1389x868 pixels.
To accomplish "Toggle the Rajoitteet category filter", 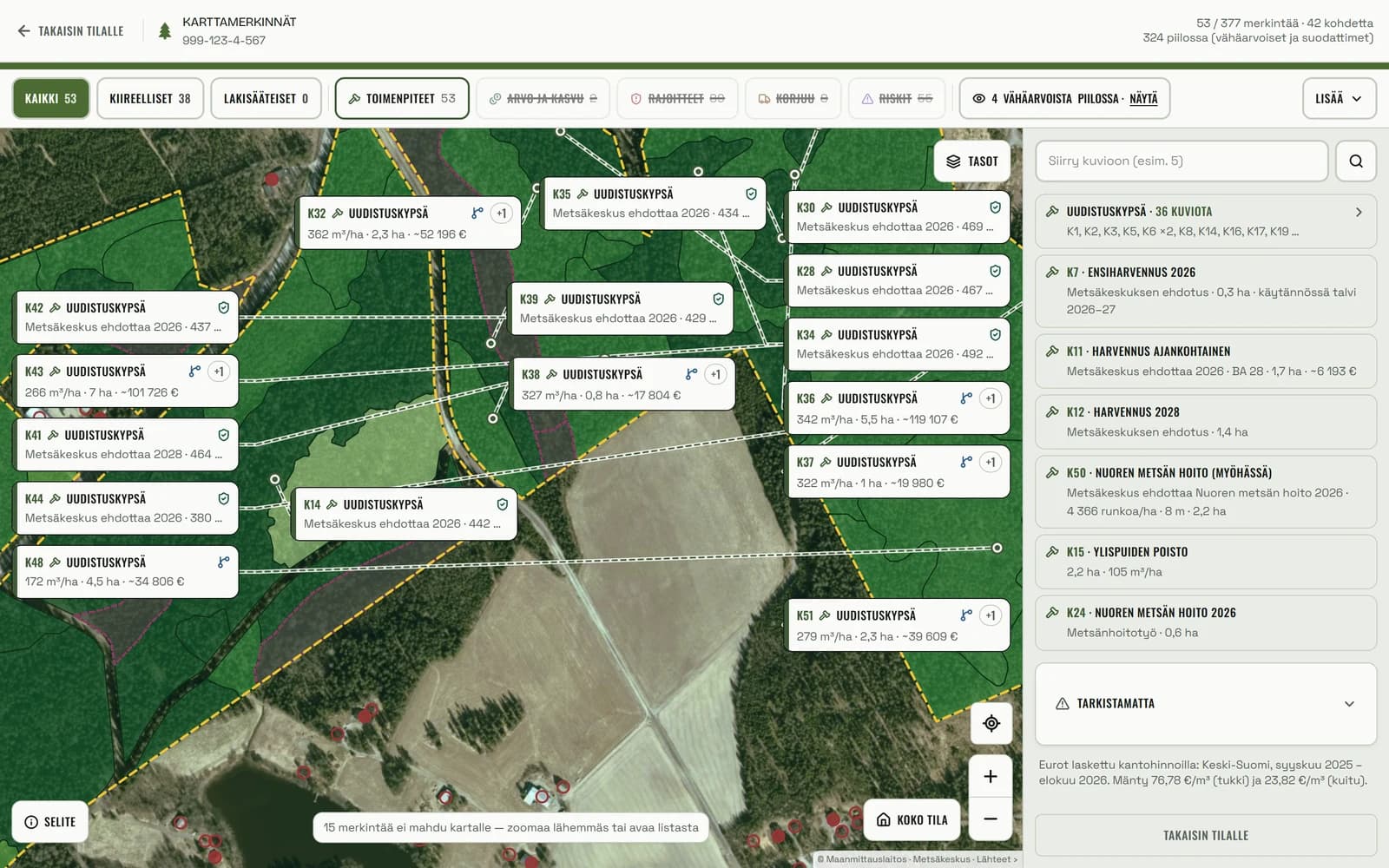I will (x=677, y=98).
